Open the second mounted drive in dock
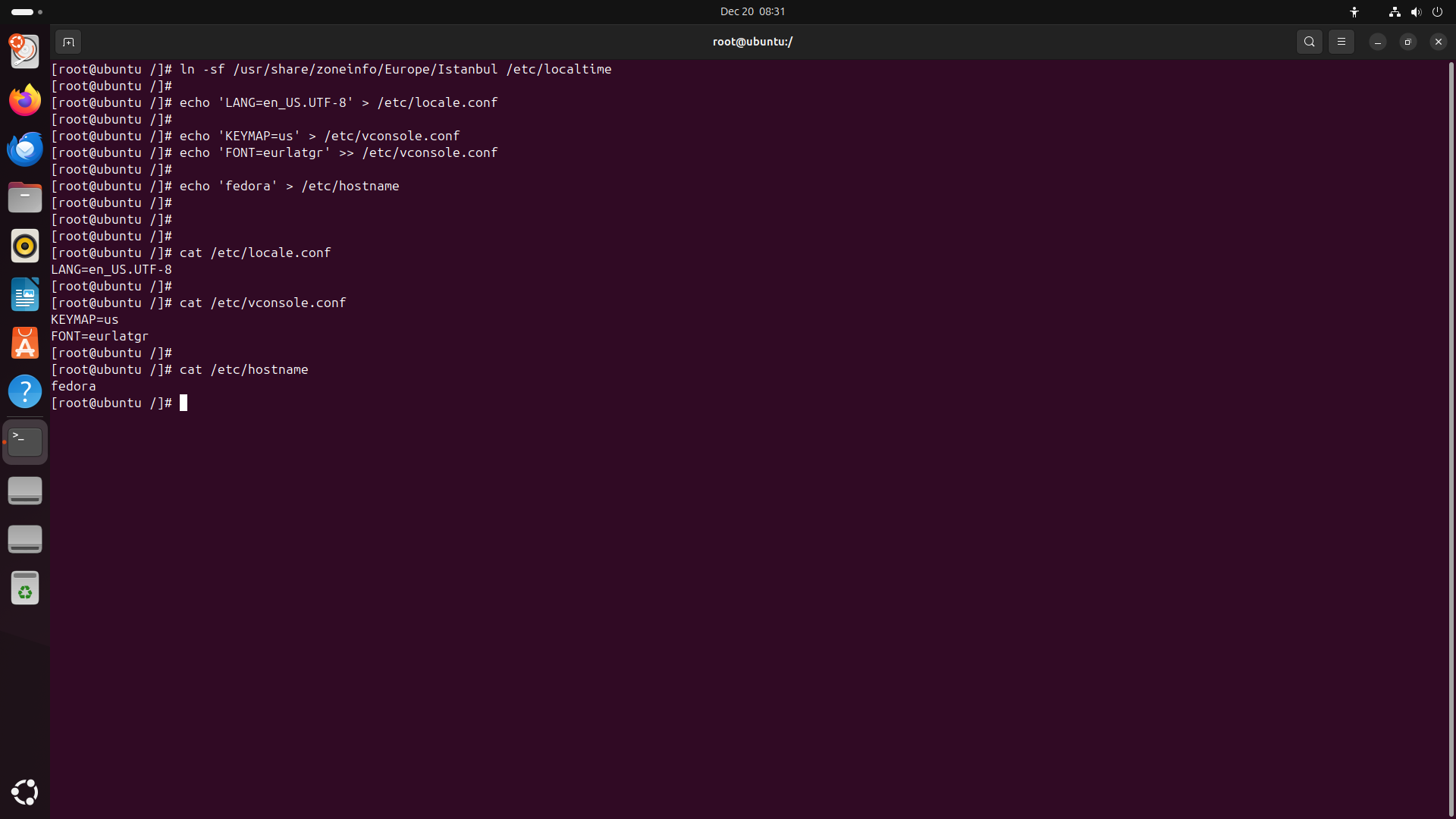Screen dimensions: 1456x819 pyautogui.click(x=25, y=539)
